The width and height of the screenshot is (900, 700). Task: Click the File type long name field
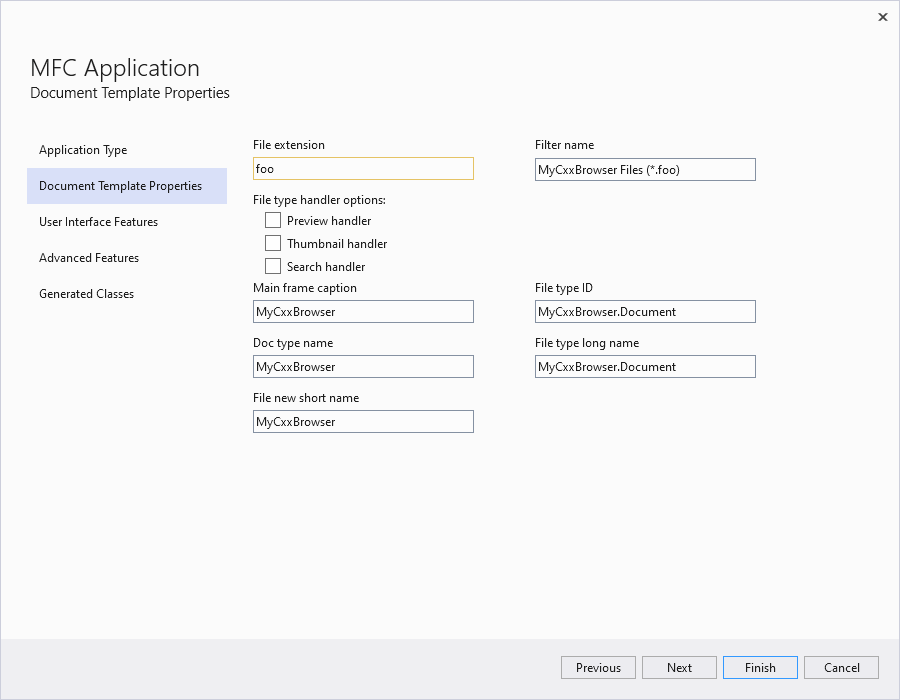point(645,366)
